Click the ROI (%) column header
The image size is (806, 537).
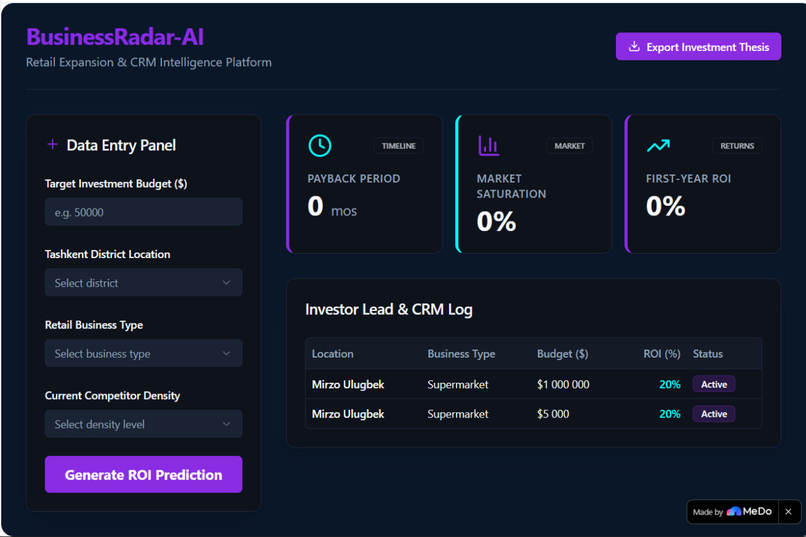tap(662, 354)
